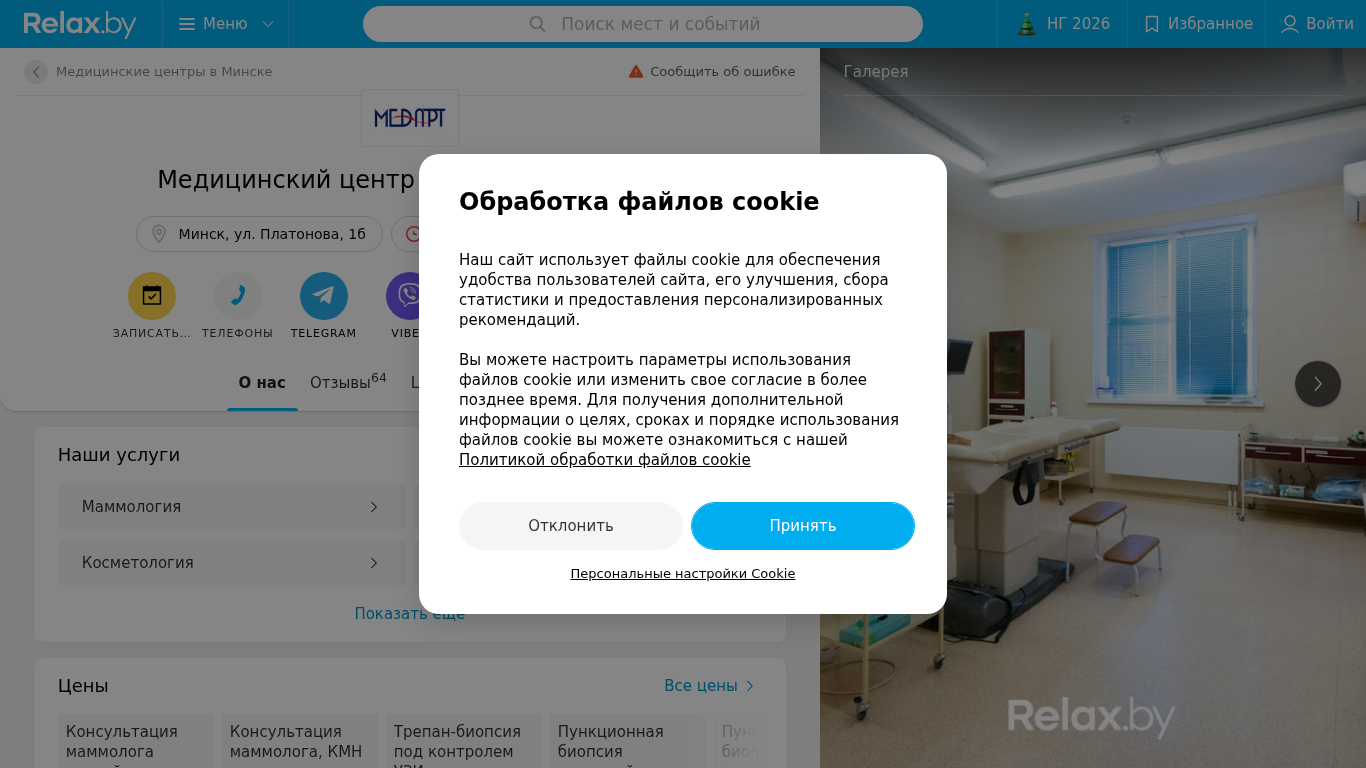Click the Телефоны phone icon

238,296
